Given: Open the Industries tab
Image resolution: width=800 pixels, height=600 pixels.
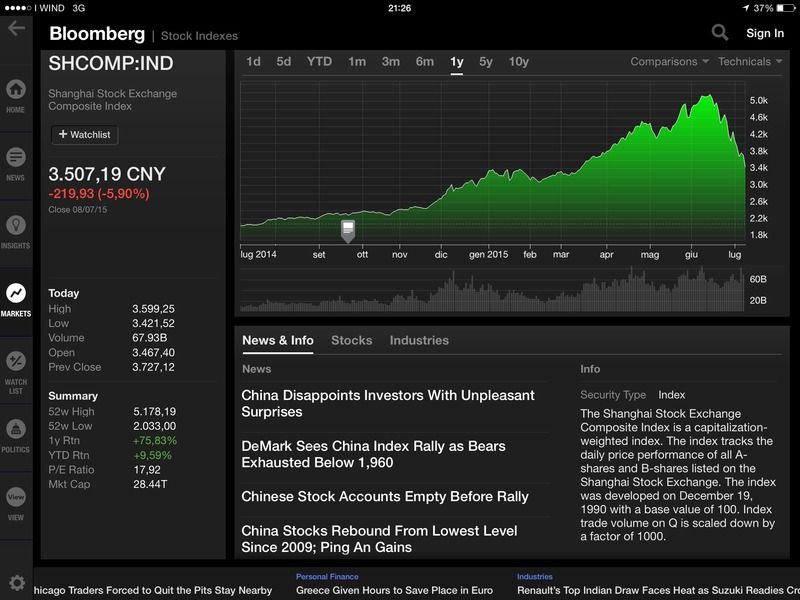Looking at the screenshot, I should [x=419, y=340].
